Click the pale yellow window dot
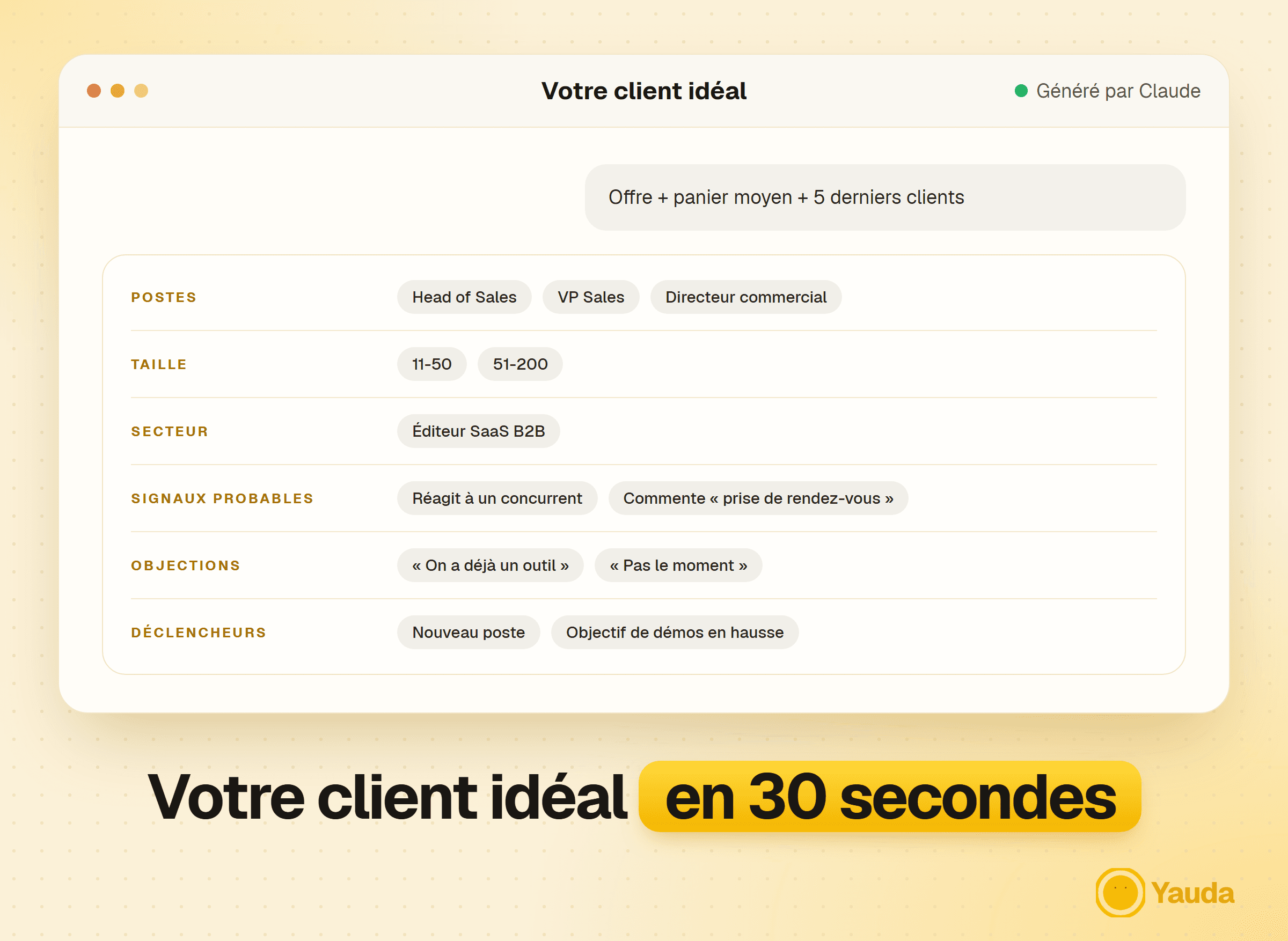Screen dimensions: 1288x941 [141, 91]
